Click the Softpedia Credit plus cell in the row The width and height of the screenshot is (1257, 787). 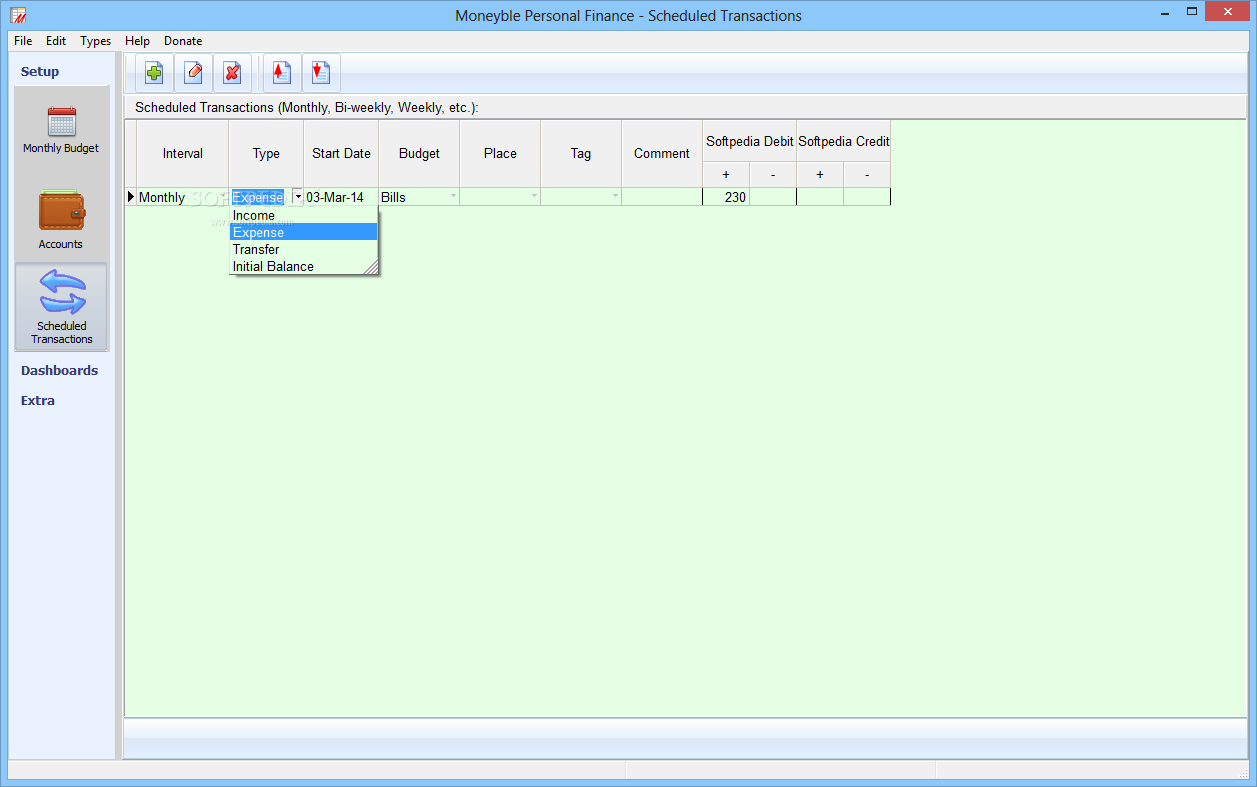tap(820, 197)
